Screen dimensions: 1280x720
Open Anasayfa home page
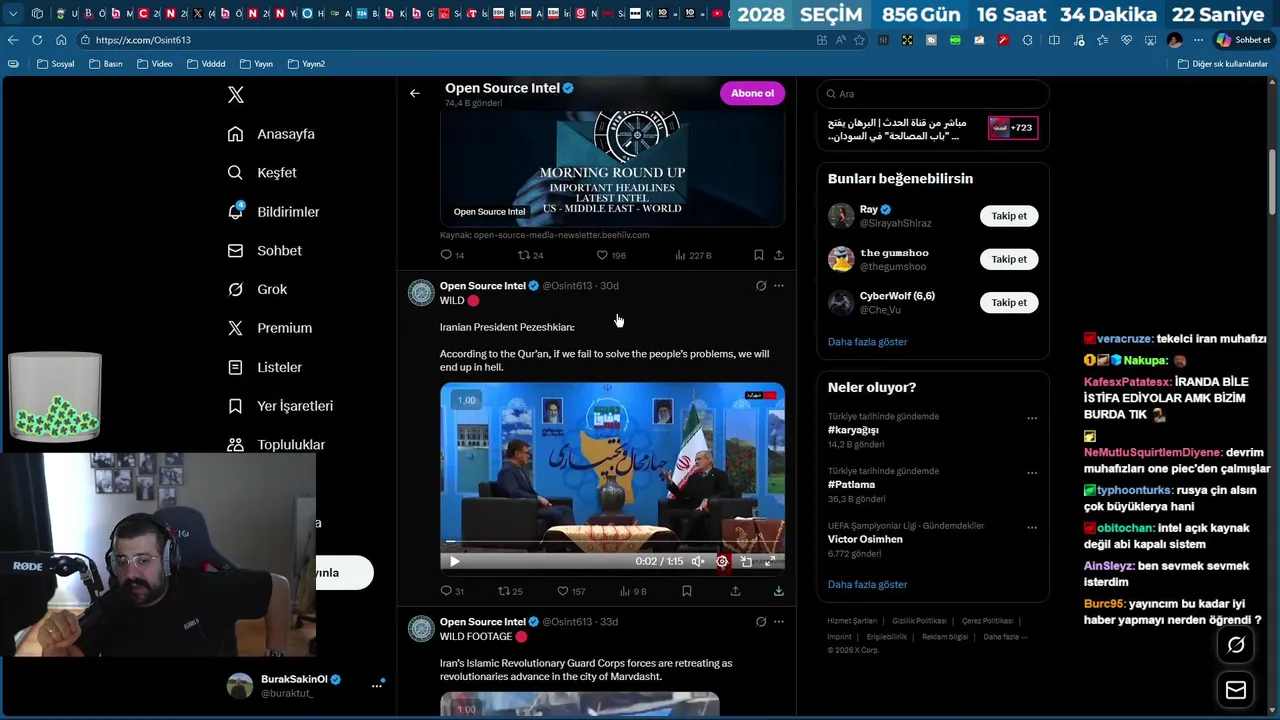(272, 134)
